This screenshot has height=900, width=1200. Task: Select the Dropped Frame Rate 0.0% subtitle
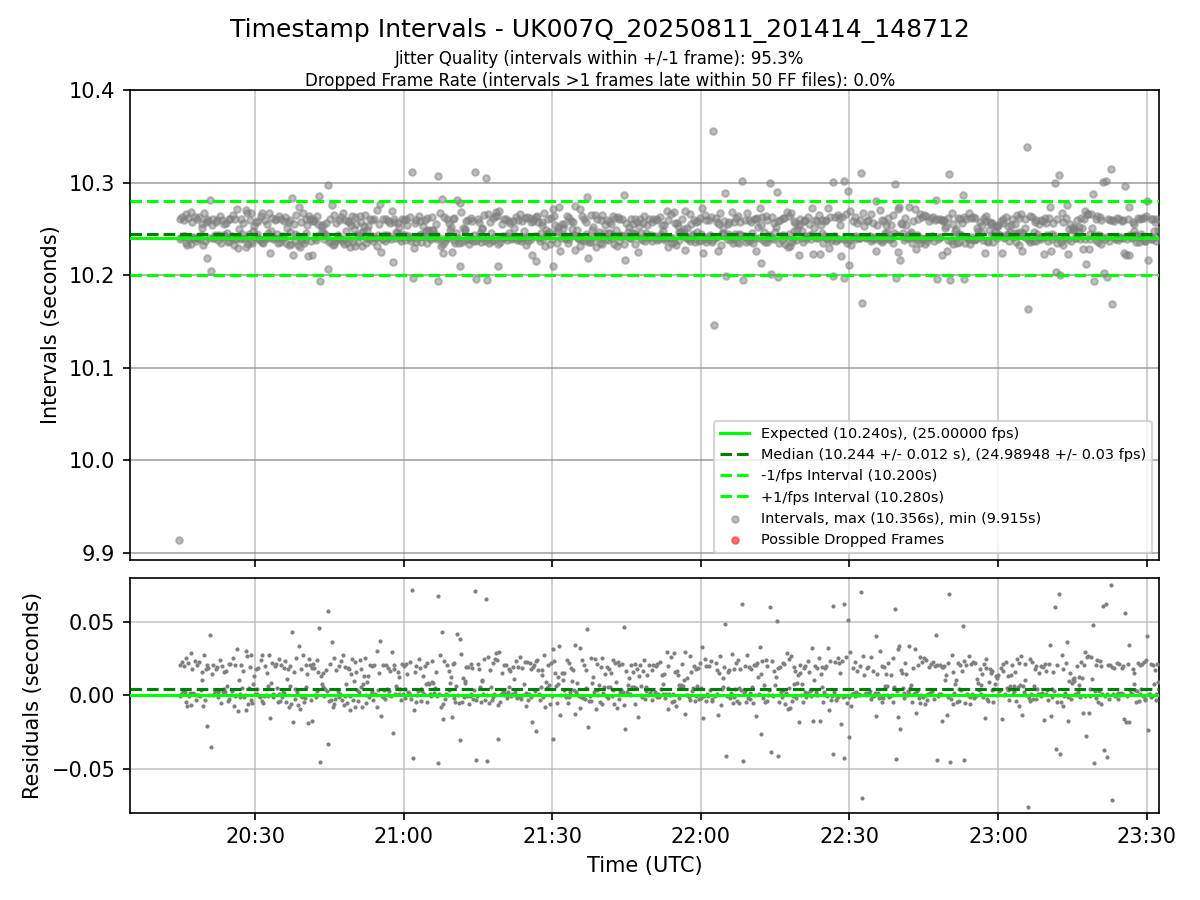(600, 80)
